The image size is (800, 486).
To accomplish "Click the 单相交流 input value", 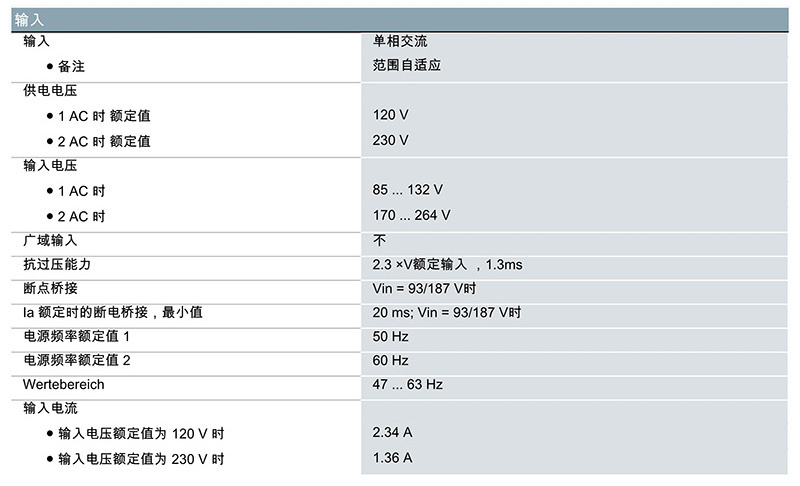I will coord(400,41).
